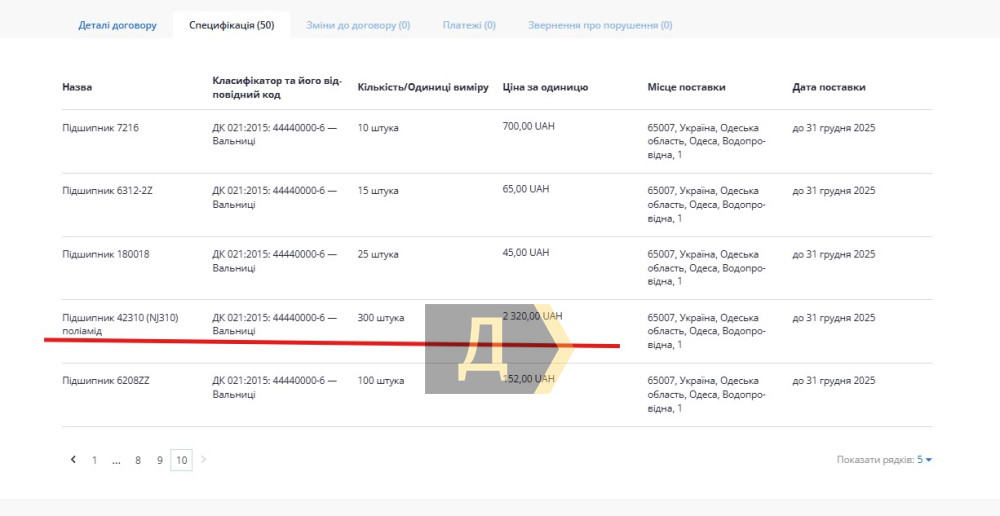
Task: Click the disabled next page chevron
Action: 204,460
